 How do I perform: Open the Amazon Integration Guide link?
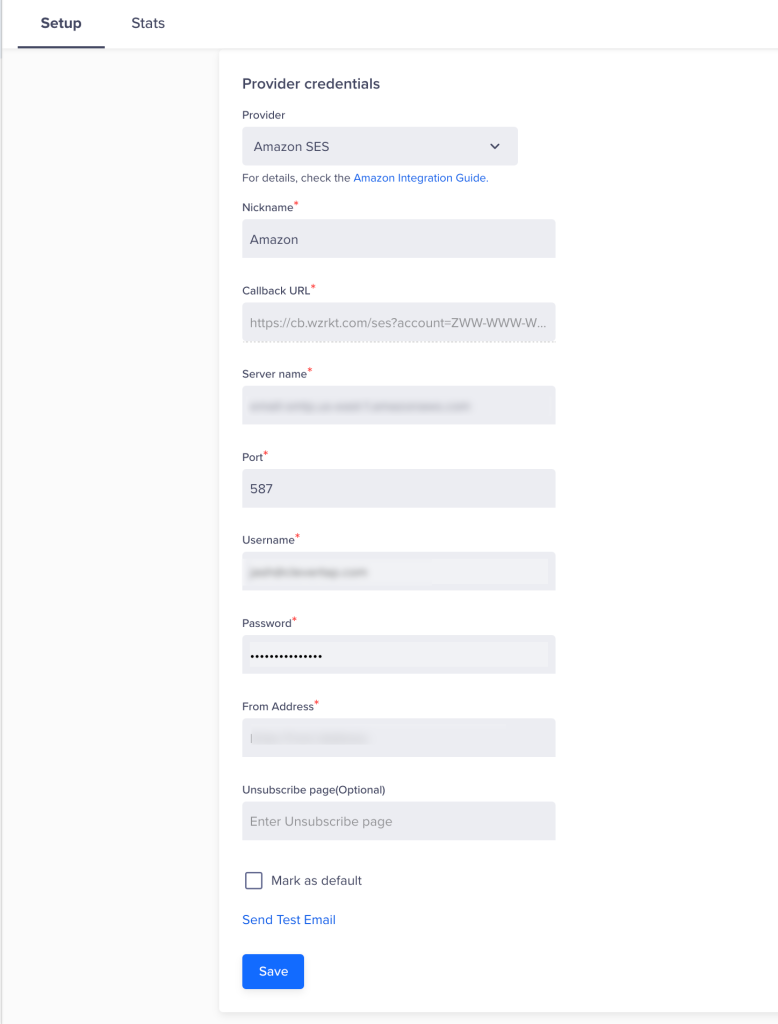point(421,178)
